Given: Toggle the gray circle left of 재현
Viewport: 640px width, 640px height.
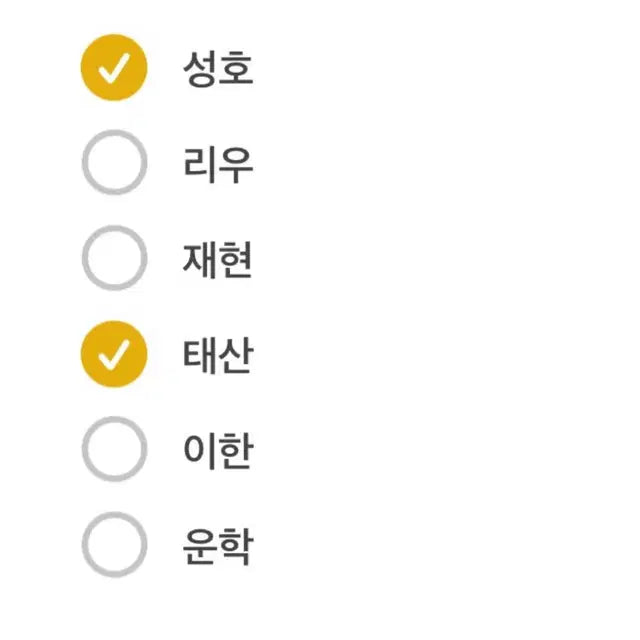Looking at the screenshot, I should 114,258.
